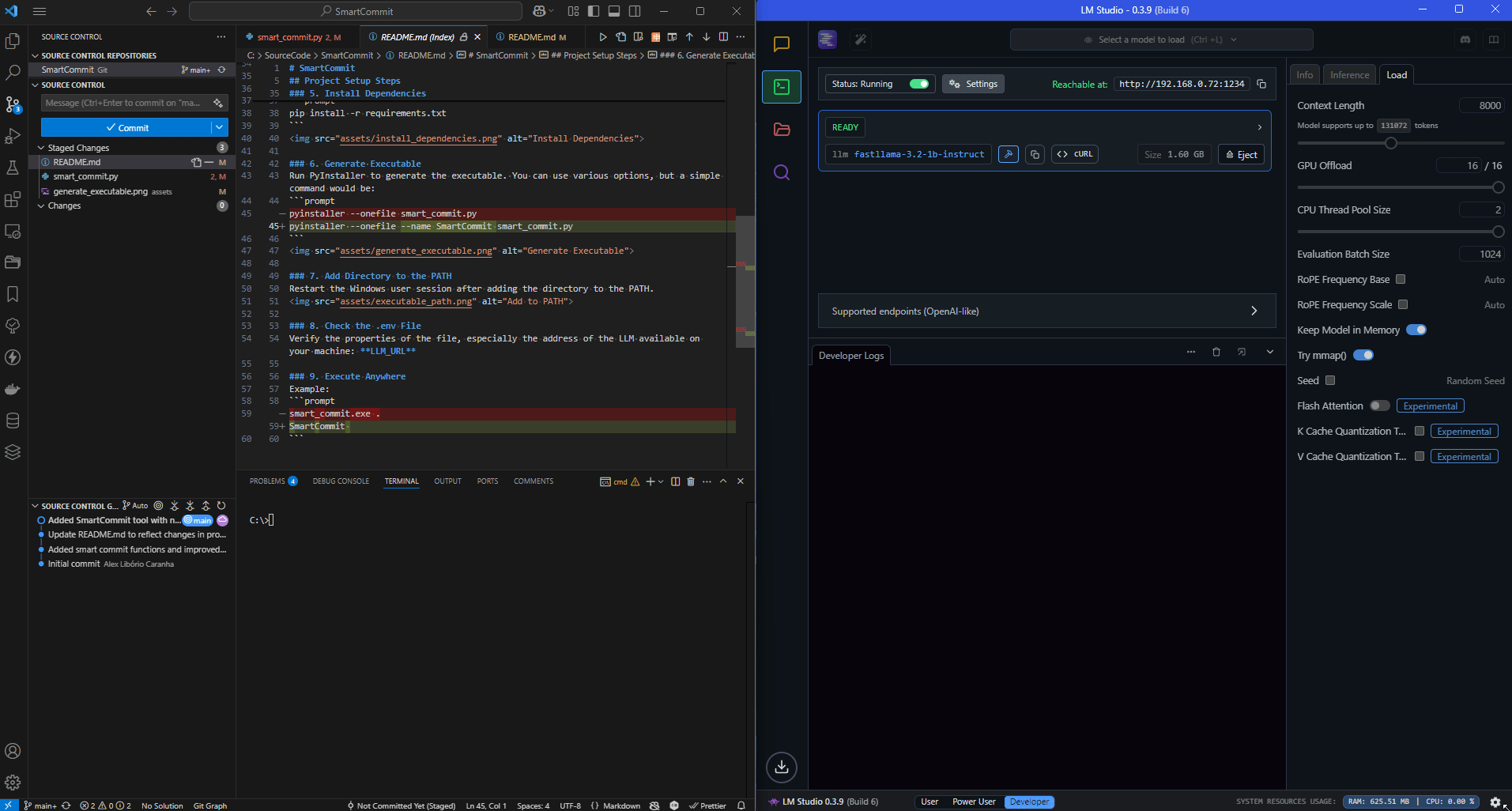Open Run and Debug view
Image resolution: width=1512 pixels, height=811 pixels.
[x=13, y=136]
